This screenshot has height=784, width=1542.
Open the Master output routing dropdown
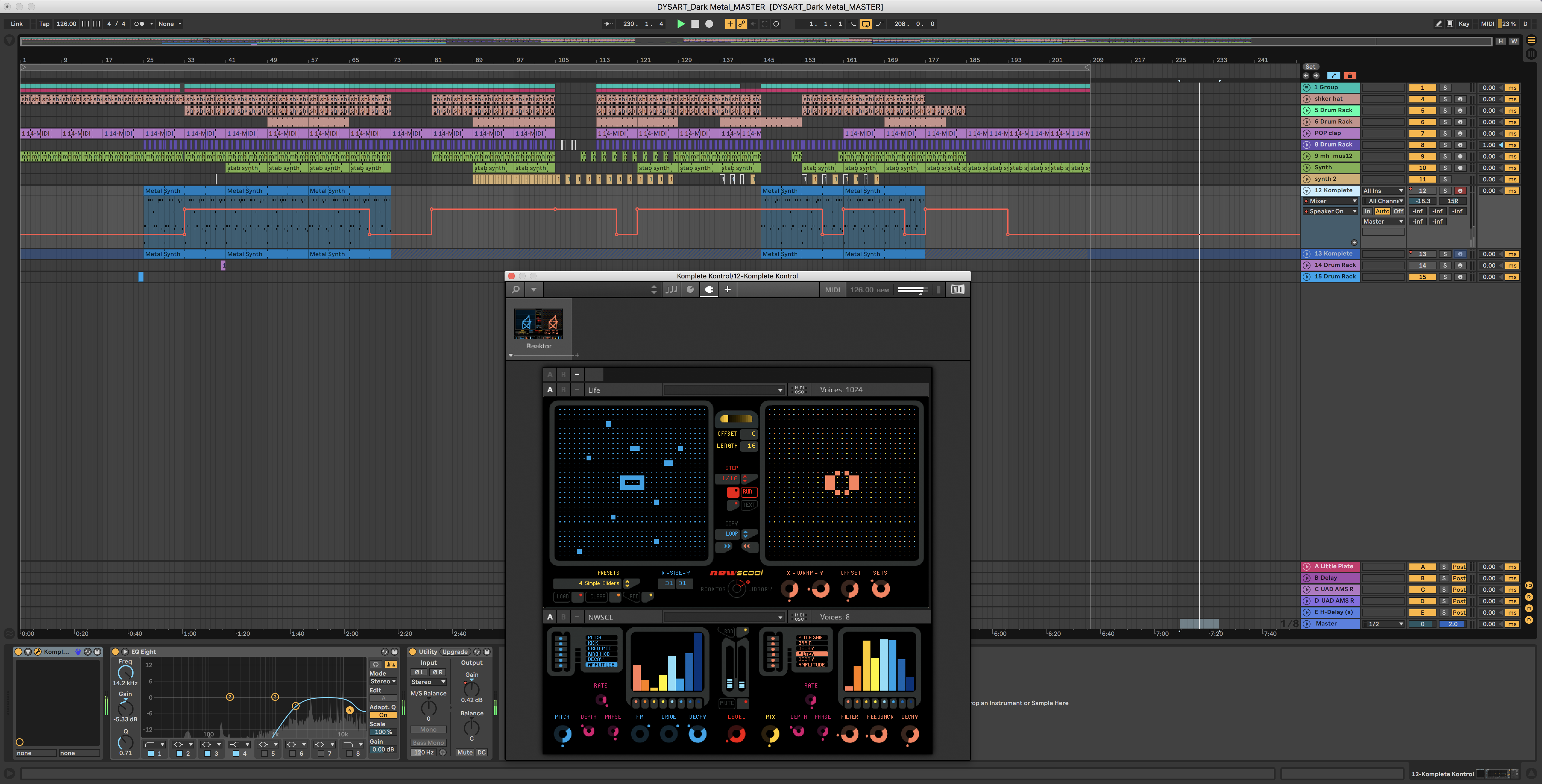[1383, 221]
